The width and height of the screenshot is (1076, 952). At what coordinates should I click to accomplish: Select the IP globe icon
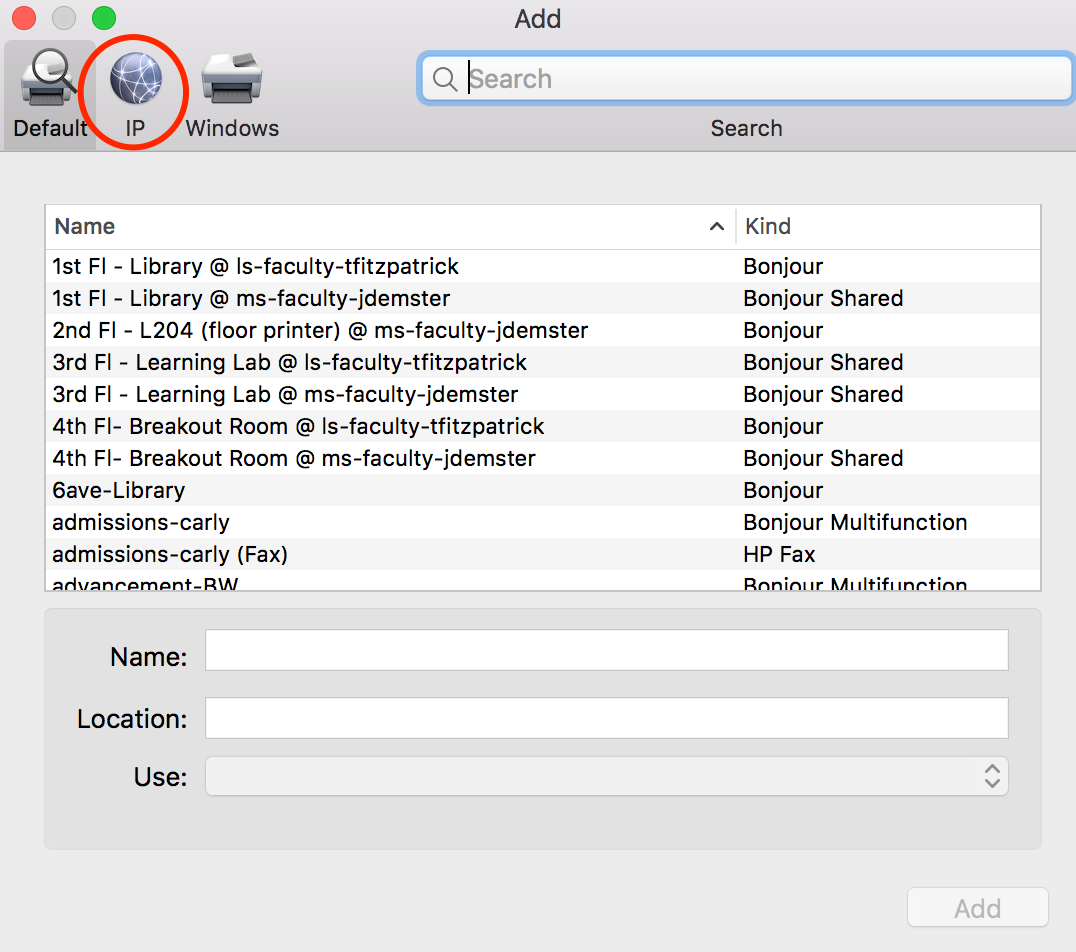coord(135,80)
